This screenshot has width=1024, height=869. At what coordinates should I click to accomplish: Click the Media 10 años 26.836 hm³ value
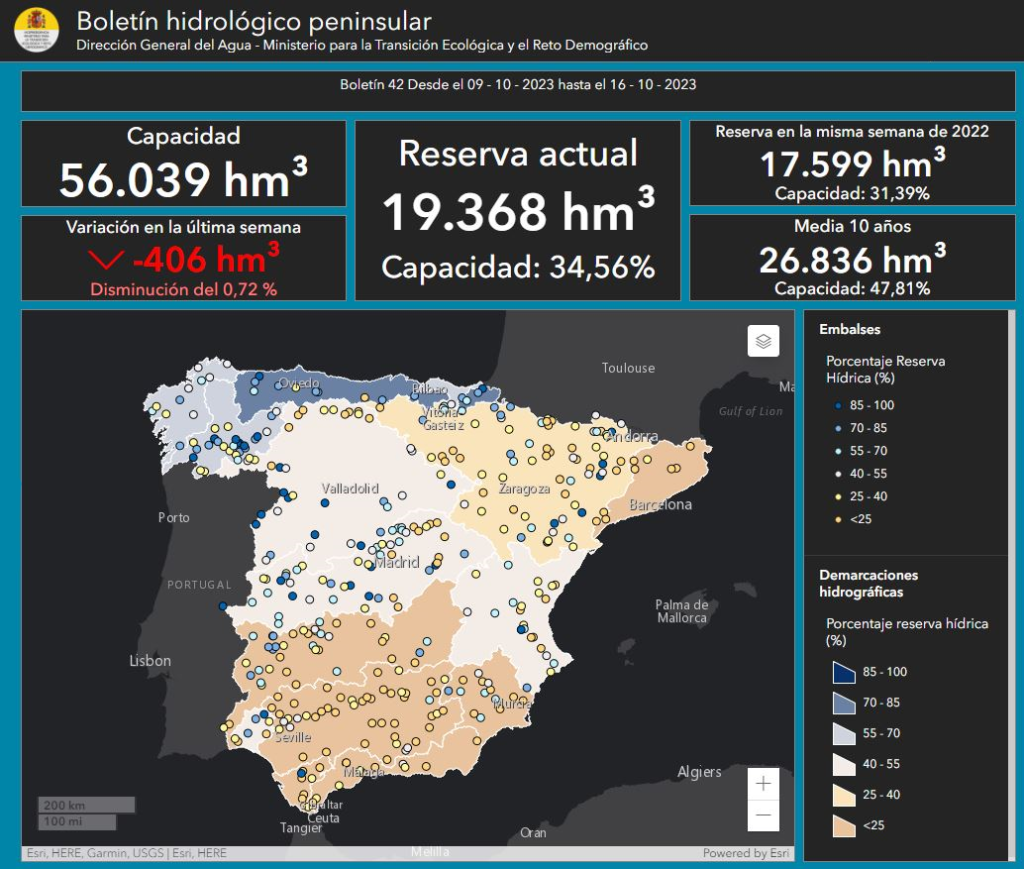(x=852, y=259)
